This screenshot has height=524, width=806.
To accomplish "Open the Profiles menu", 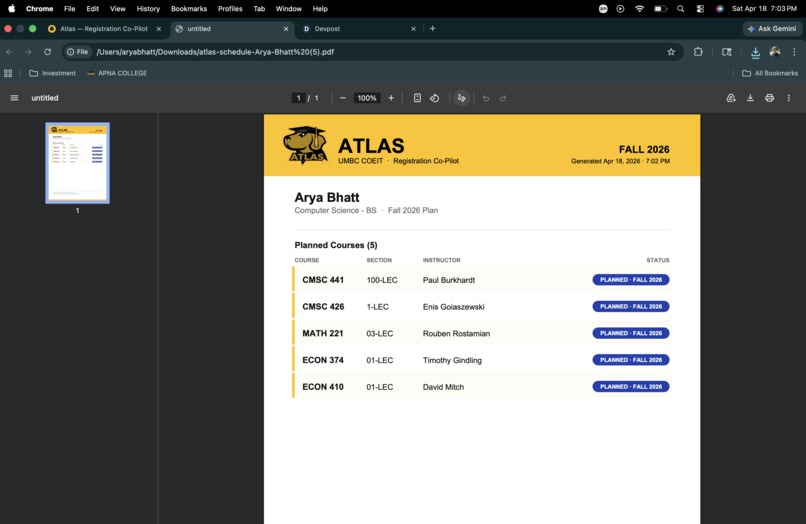I will [230, 9].
